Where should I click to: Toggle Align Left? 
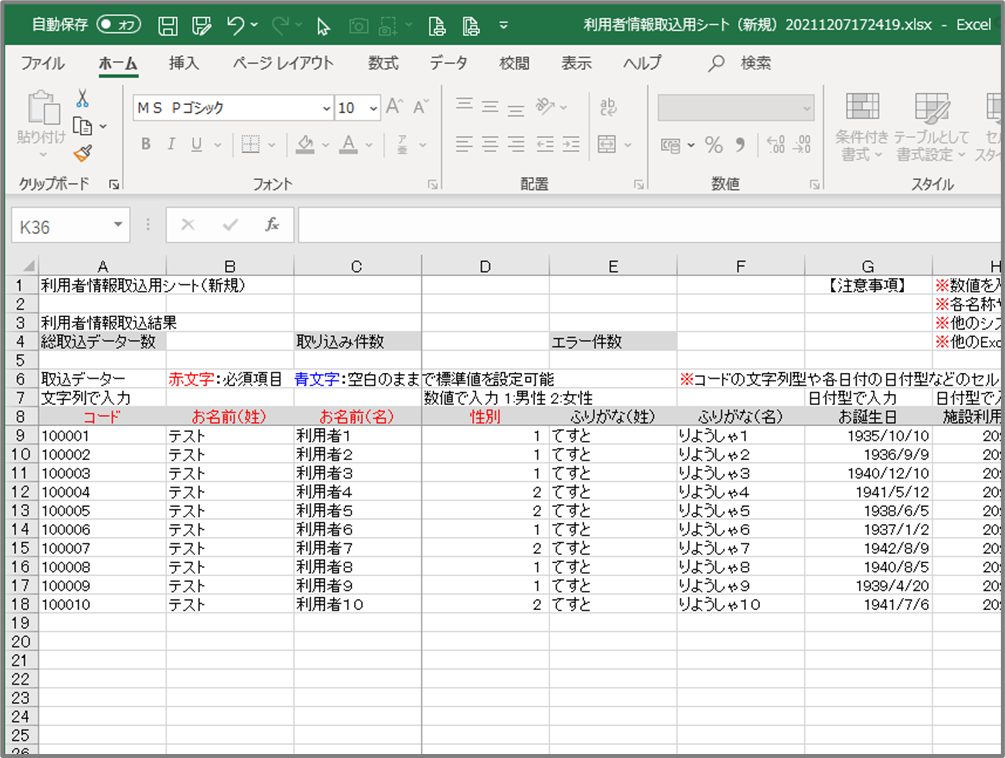[464, 144]
